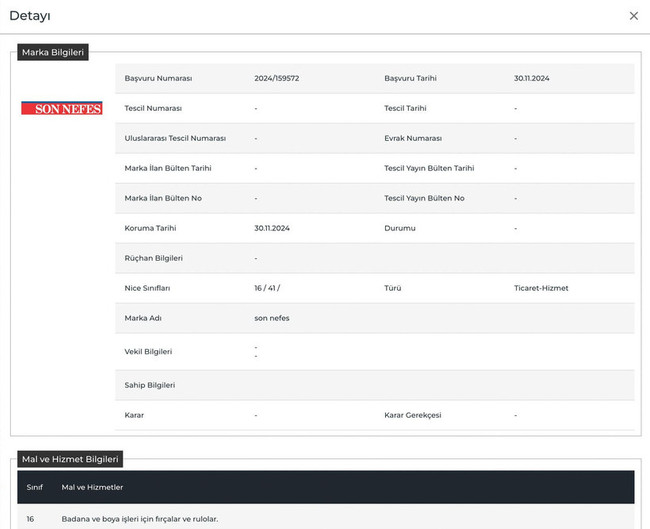Click the Mal ve Hizmet Bilgileri header

pos(70,459)
